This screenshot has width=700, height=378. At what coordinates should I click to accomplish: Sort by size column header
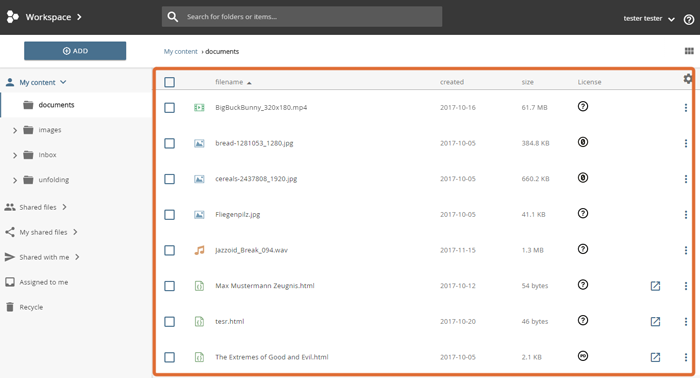(527, 82)
